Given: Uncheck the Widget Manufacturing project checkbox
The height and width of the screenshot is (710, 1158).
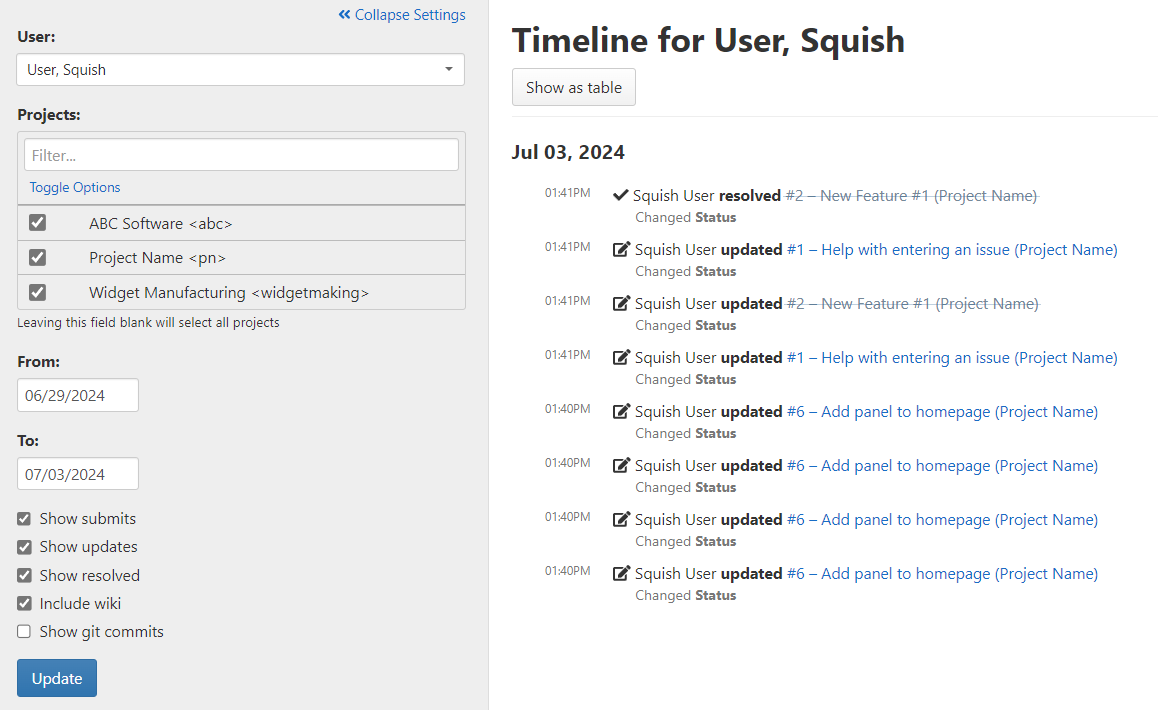Looking at the screenshot, I should coord(38,292).
